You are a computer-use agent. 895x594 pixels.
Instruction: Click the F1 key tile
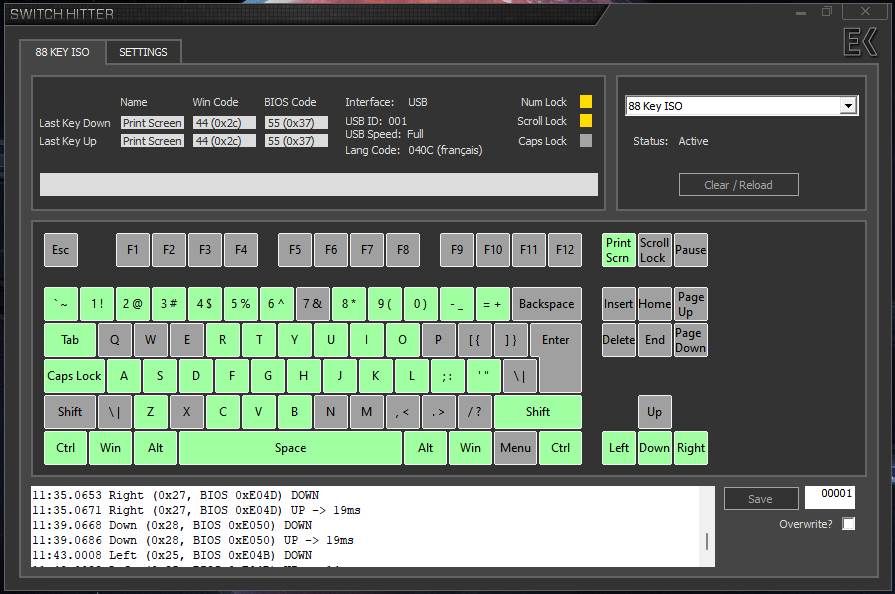click(133, 250)
